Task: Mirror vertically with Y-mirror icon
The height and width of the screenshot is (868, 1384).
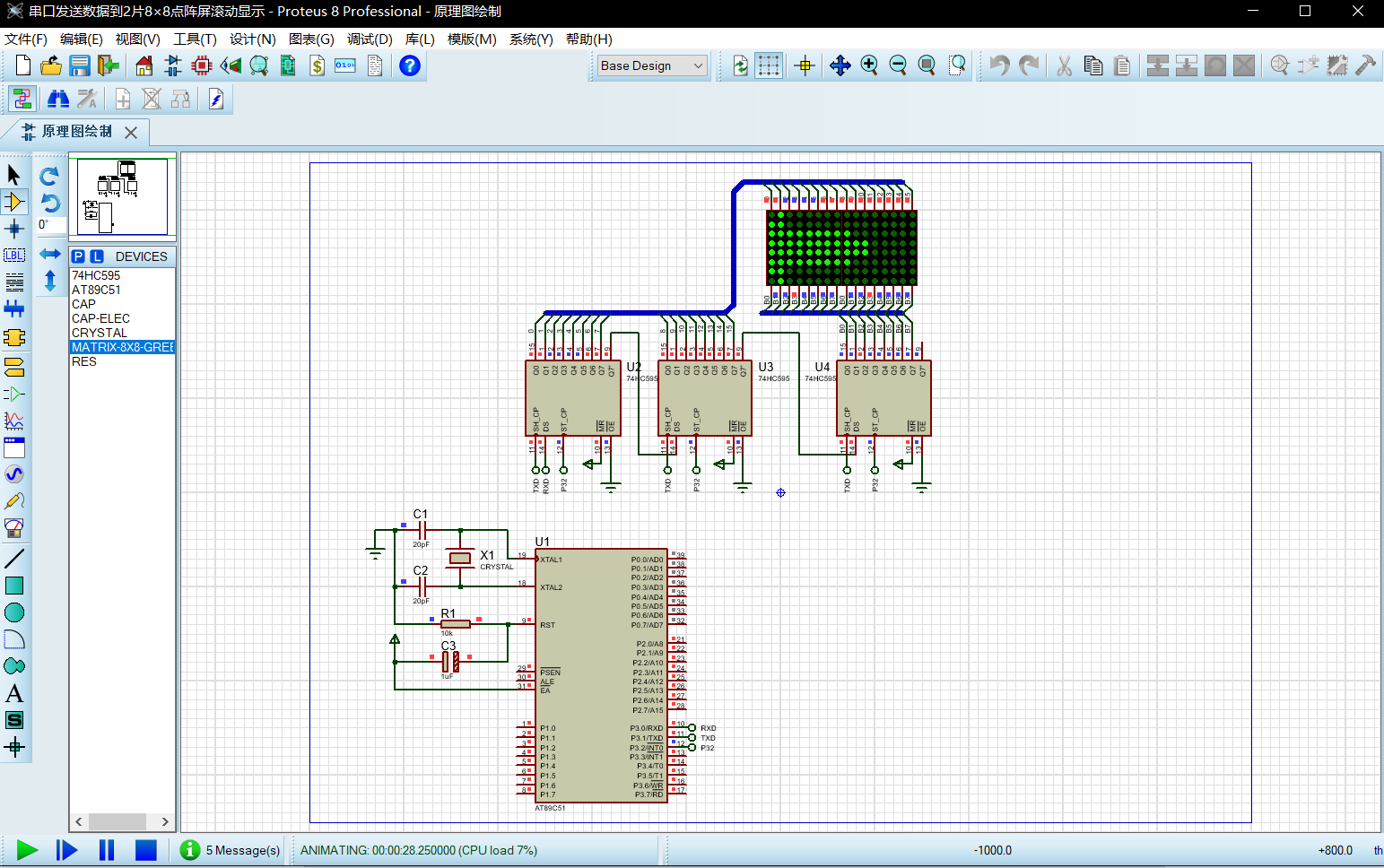Action: coord(50,281)
